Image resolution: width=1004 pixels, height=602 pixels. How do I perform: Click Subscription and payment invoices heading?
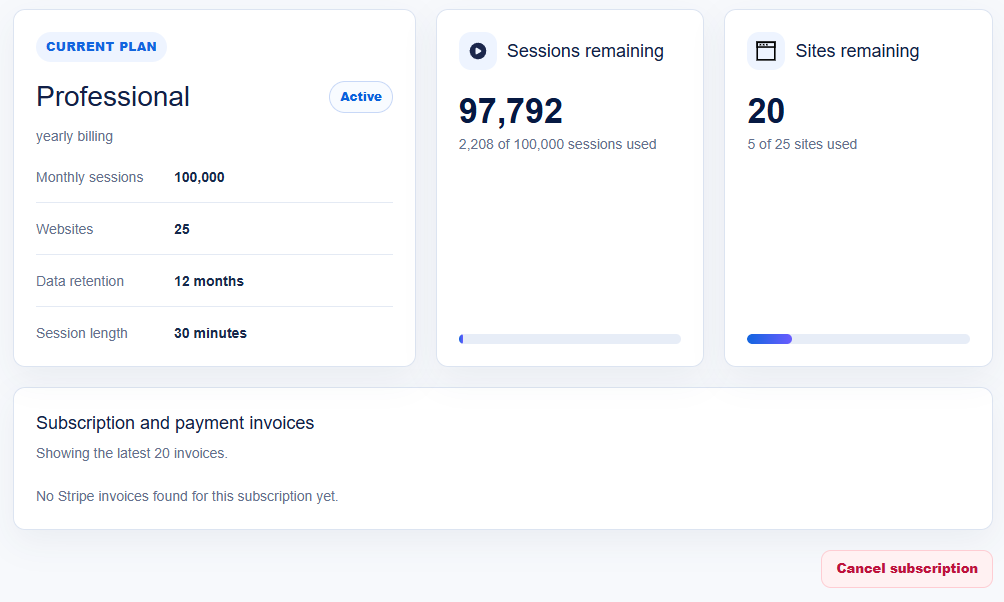pyautogui.click(x=175, y=423)
